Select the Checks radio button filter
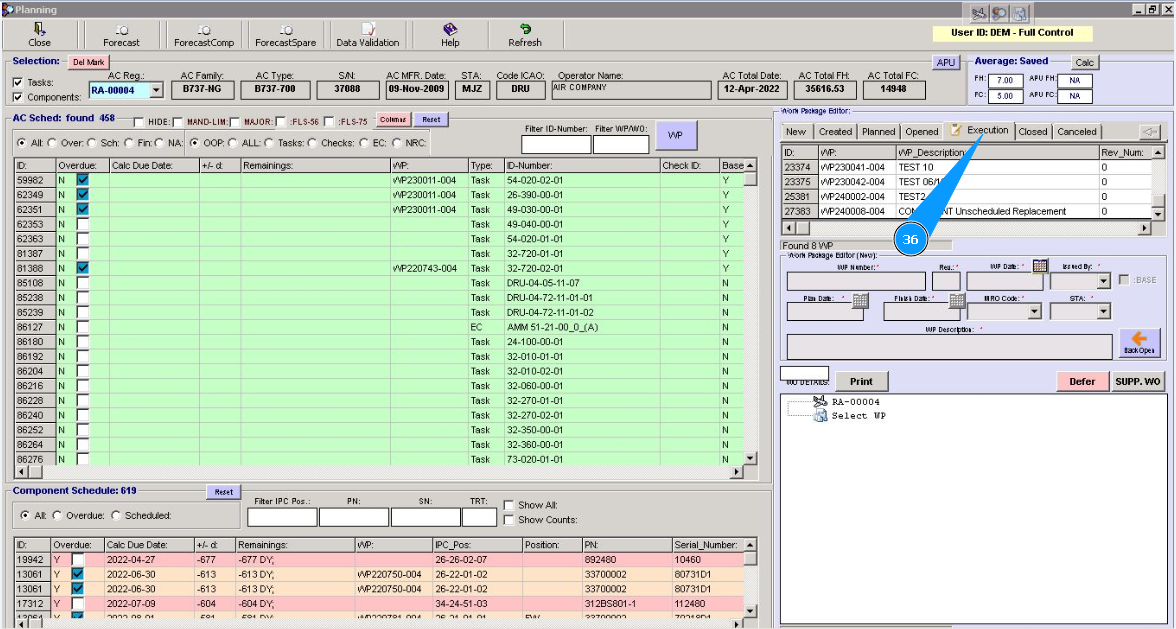Viewport: 1176px width, 629px height. click(x=314, y=143)
